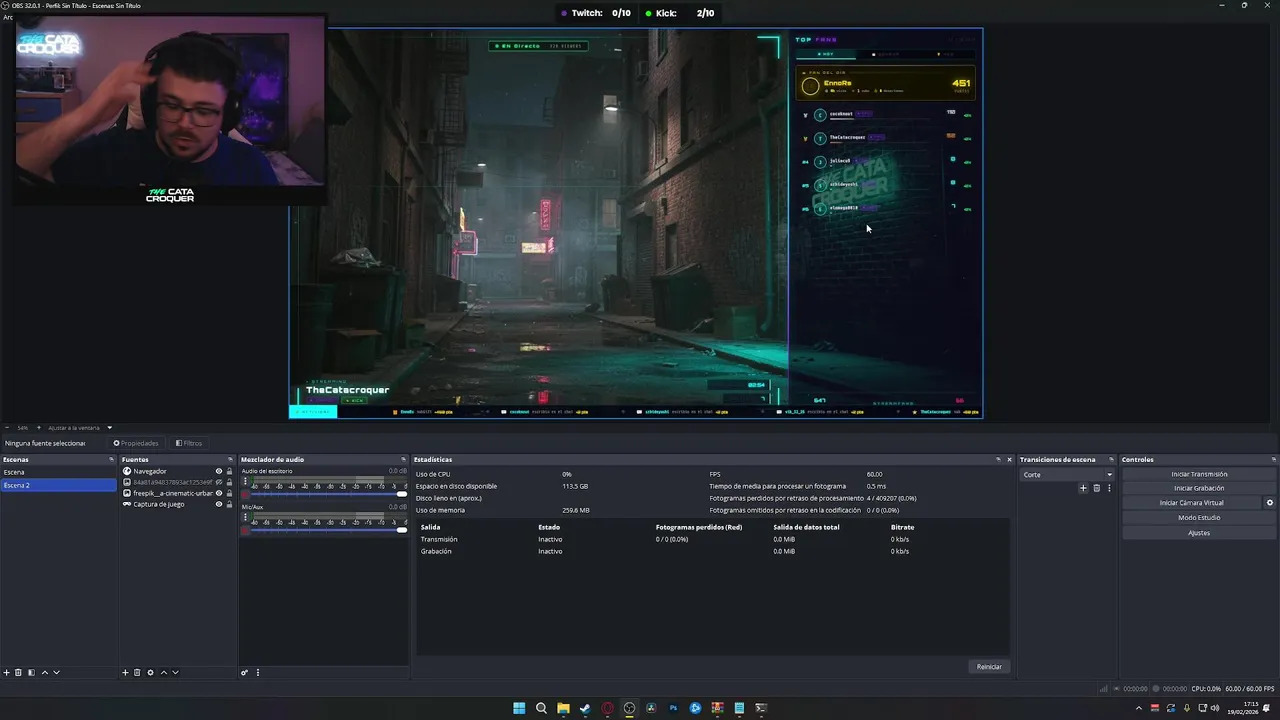
Task: Mute Audio del escritorio channel
Action: click(x=245, y=494)
